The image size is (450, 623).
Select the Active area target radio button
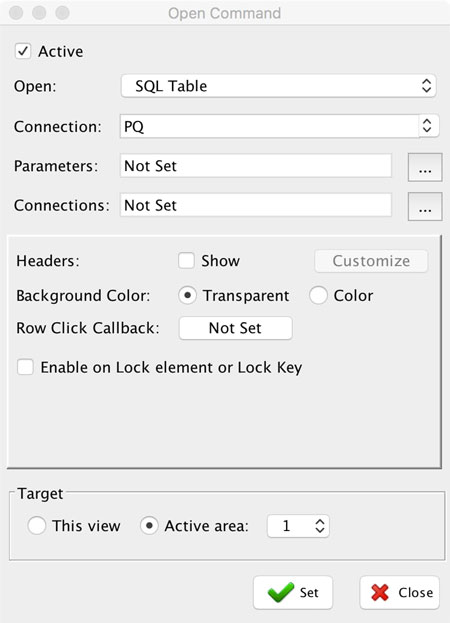coord(149,526)
